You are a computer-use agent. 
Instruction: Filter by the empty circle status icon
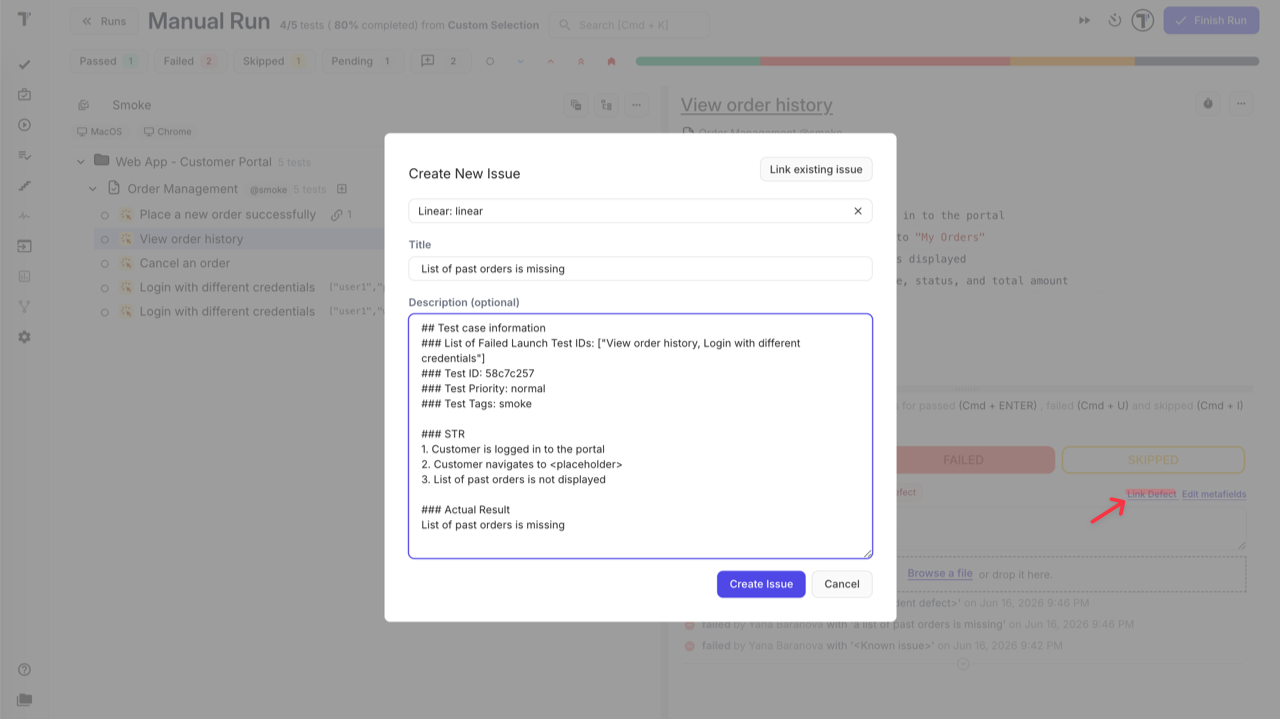click(490, 61)
